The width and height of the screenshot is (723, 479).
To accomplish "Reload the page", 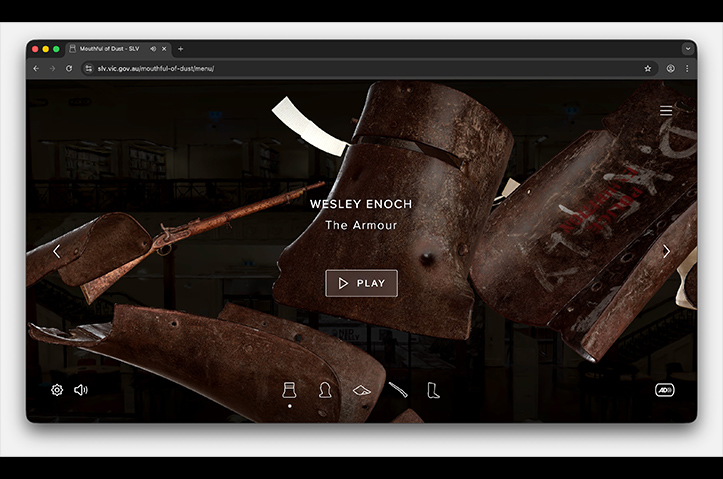I will (69, 68).
